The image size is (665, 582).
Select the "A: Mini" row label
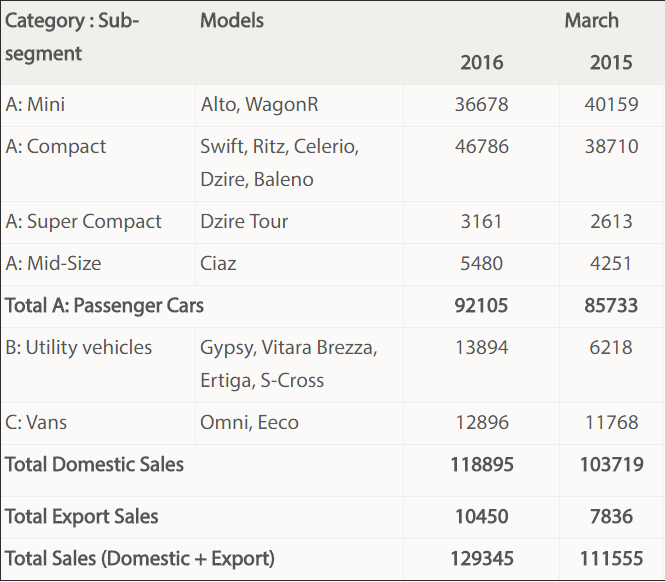tap(36, 104)
